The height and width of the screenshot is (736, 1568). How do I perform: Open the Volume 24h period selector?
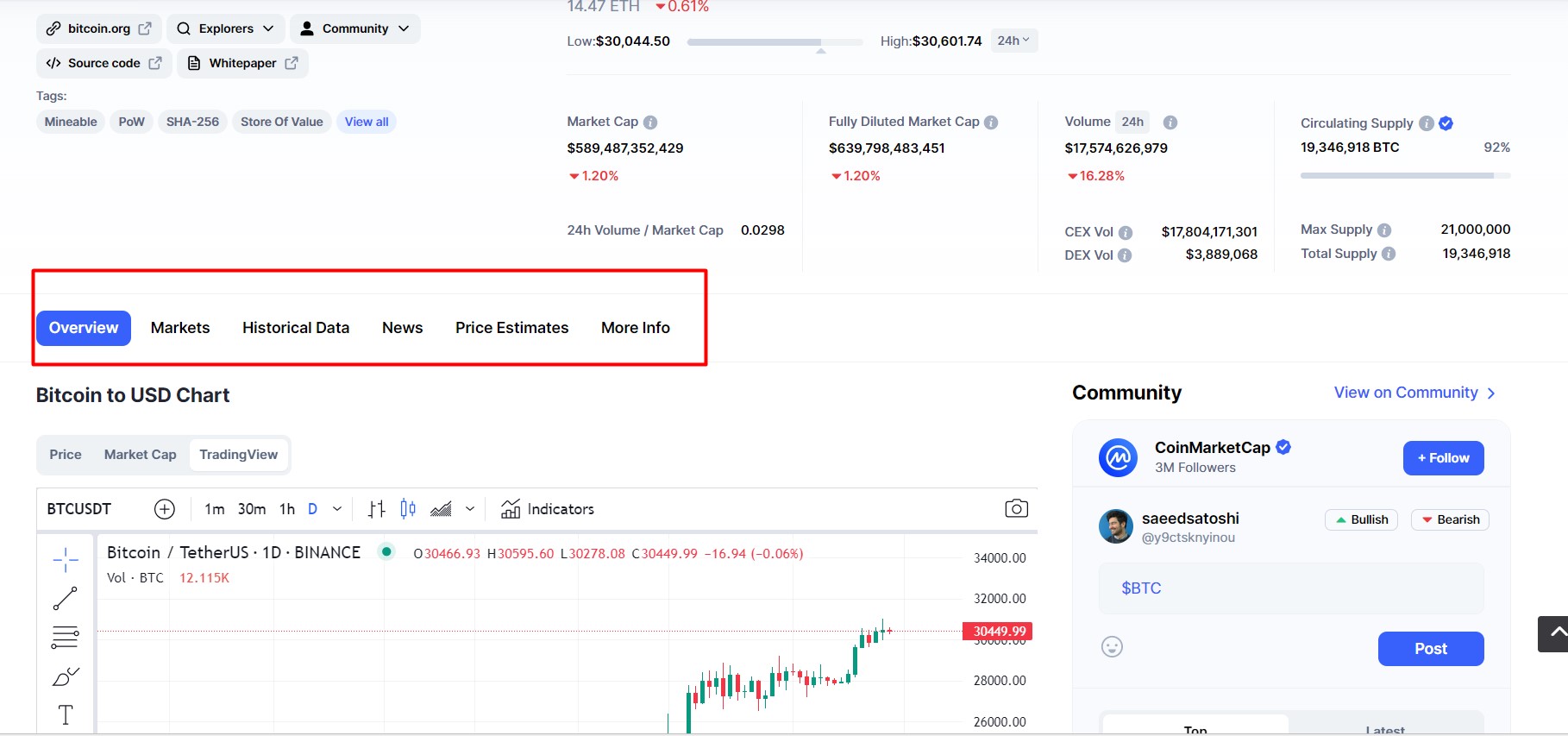[x=1132, y=122]
